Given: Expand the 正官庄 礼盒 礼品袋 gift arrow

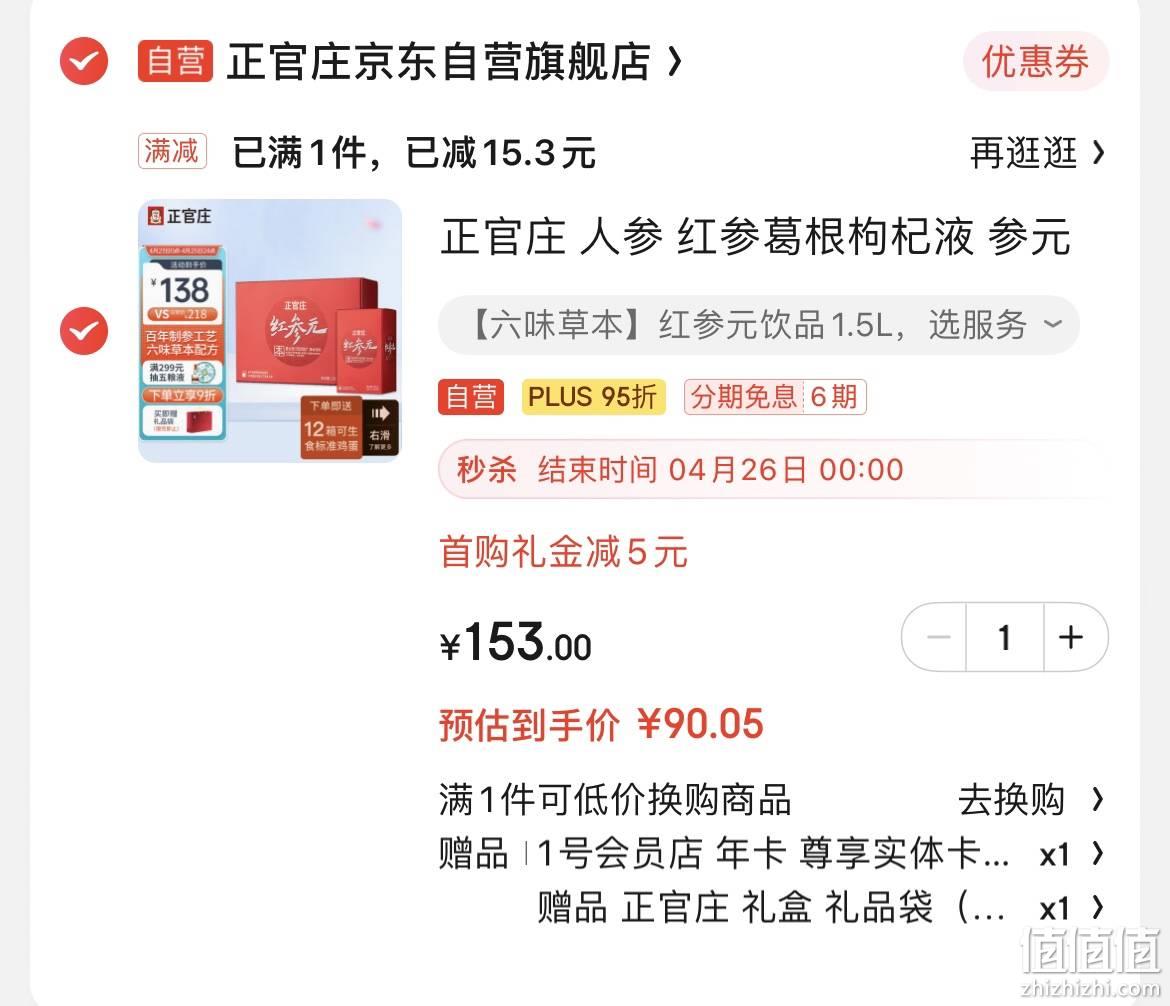Looking at the screenshot, I should pyautogui.click(x=1098, y=908).
